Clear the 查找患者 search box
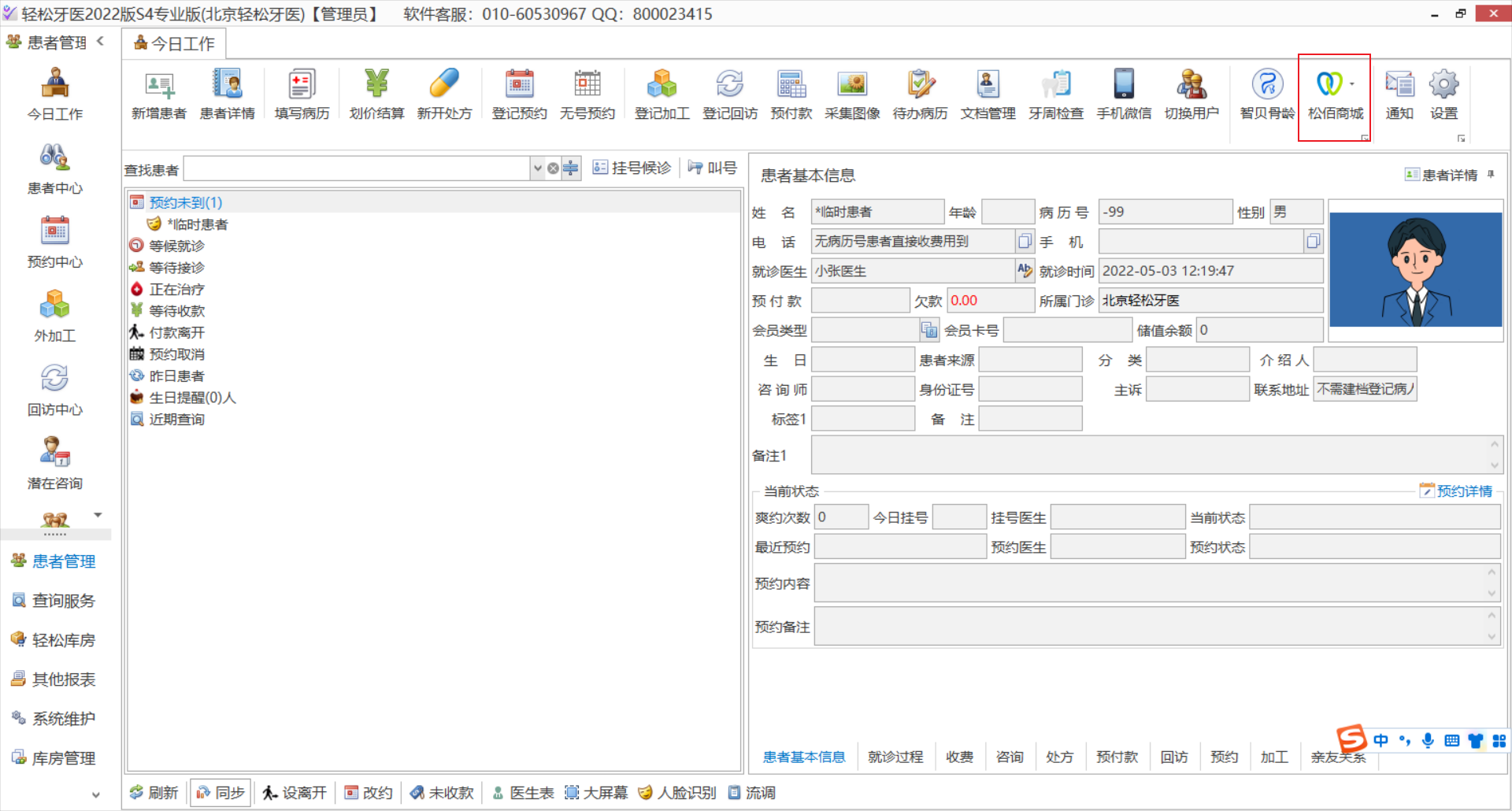The height and width of the screenshot is (811, 1512). coord(553,168)
